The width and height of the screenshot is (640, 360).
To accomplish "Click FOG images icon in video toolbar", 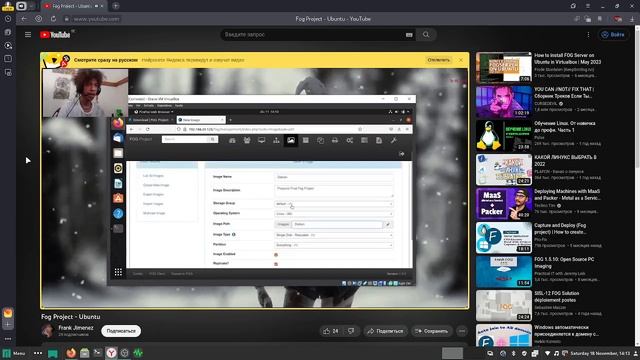I will pyautogui.click(x=291, y=140).
